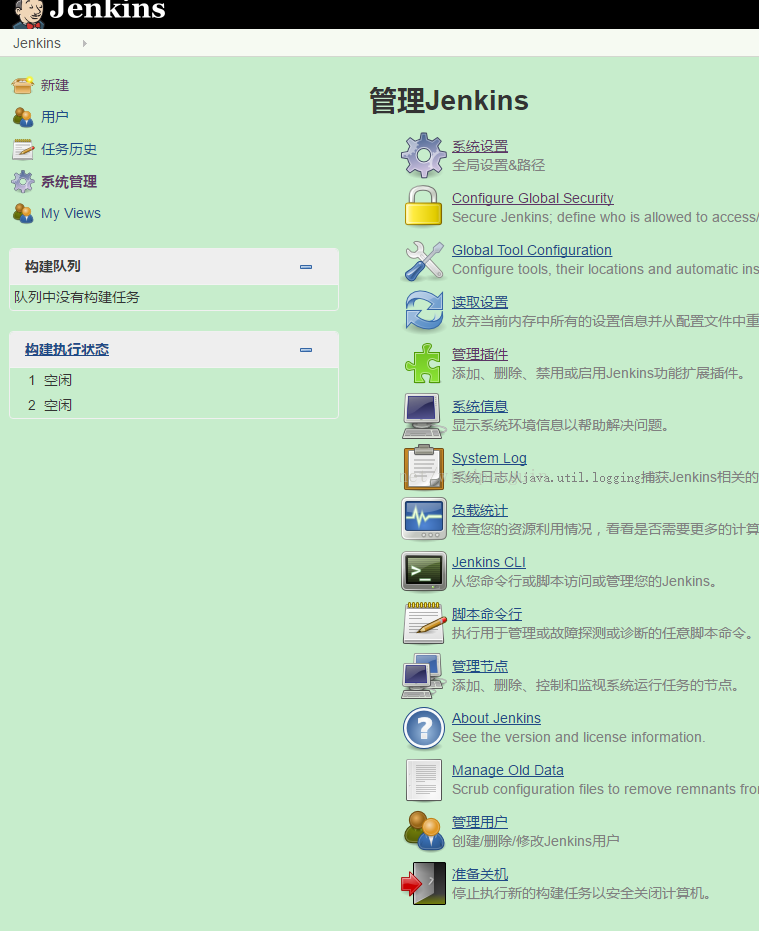Click the heartbeat monitor icon for 负载统计

423,519
